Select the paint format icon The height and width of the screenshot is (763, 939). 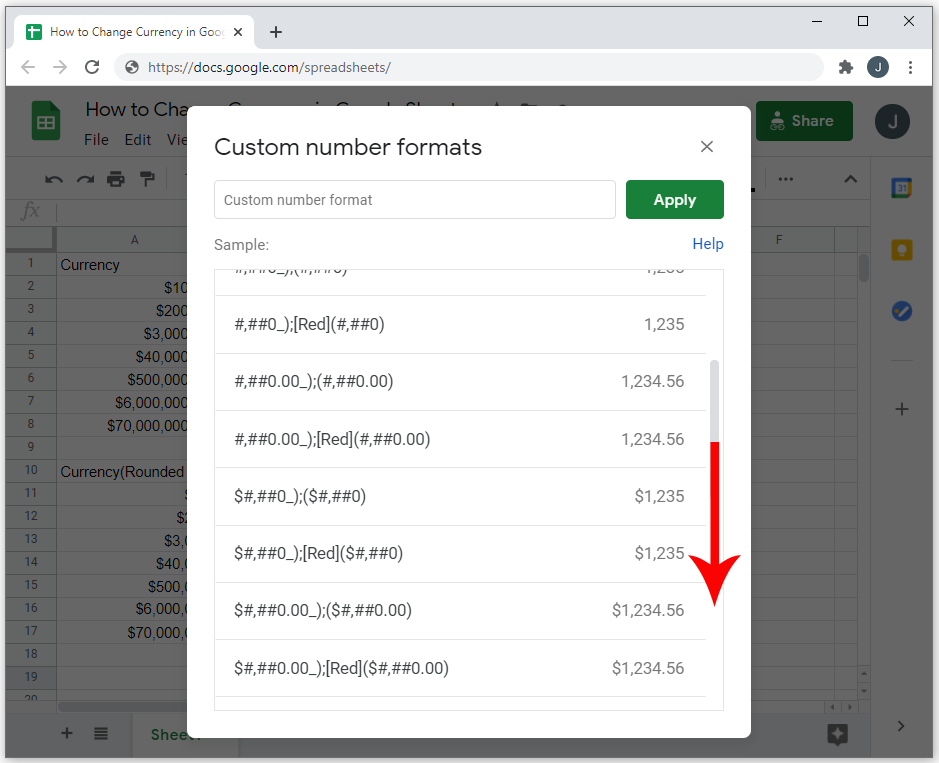147,179
